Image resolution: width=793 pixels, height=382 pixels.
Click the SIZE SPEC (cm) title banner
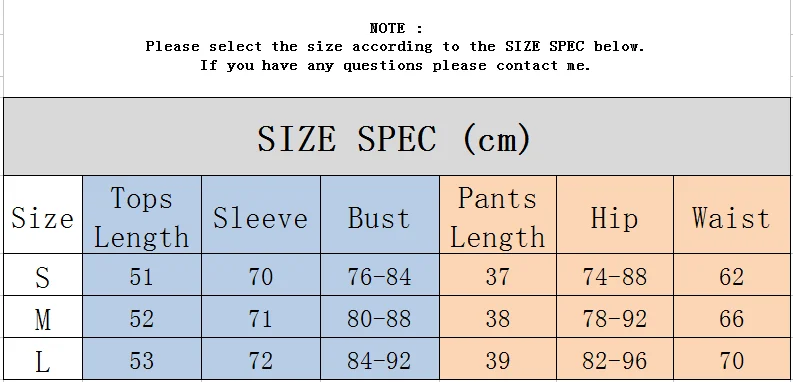pos(397,137)
